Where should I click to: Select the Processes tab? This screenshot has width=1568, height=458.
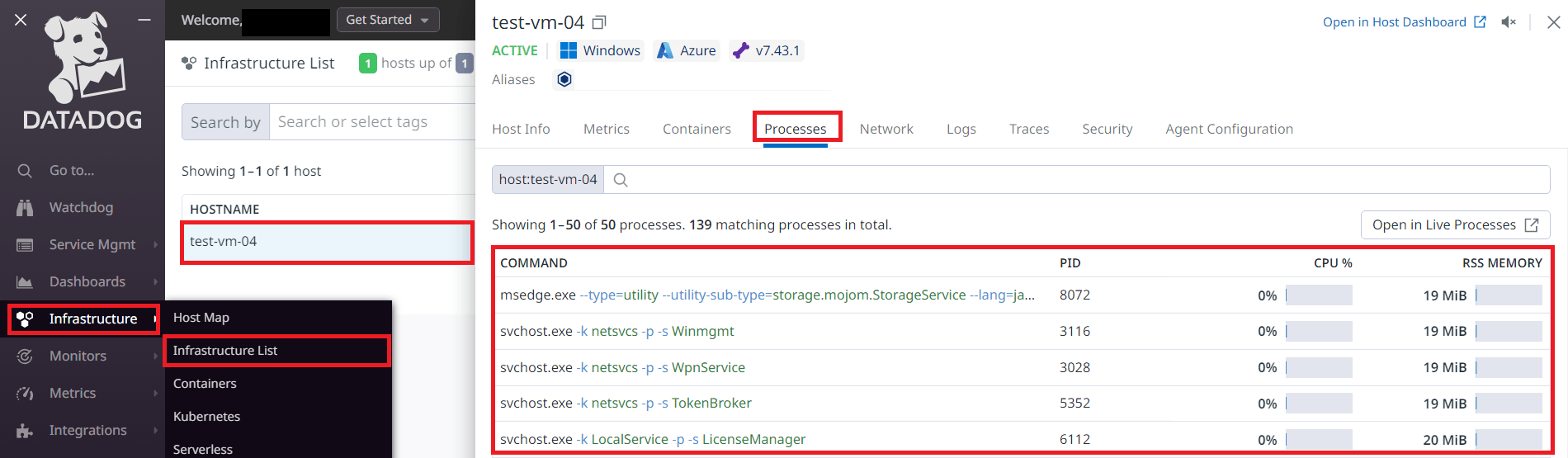796,129
